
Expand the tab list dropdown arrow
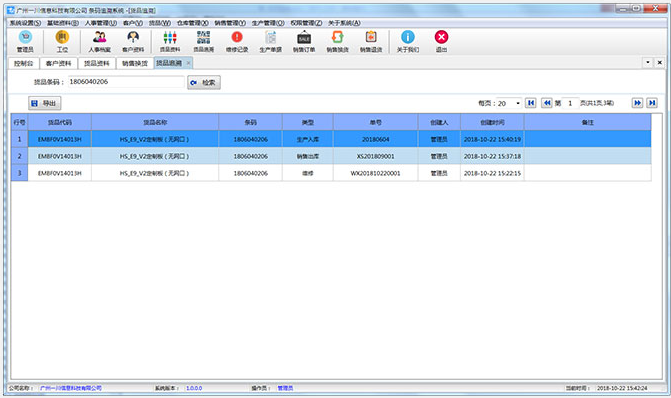point(648,62)
